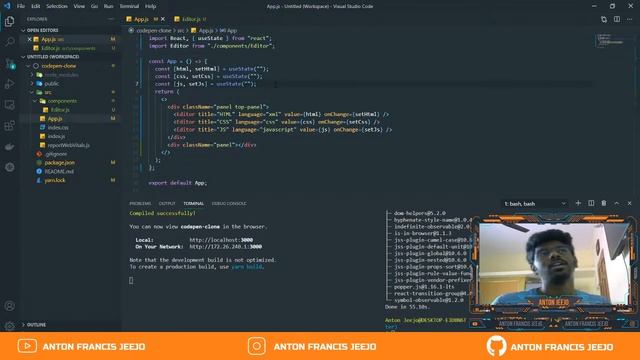Image resolution: width=640 pixels, height=360 pixels.
Task: Click the code minimap preview
Action: 610,41
